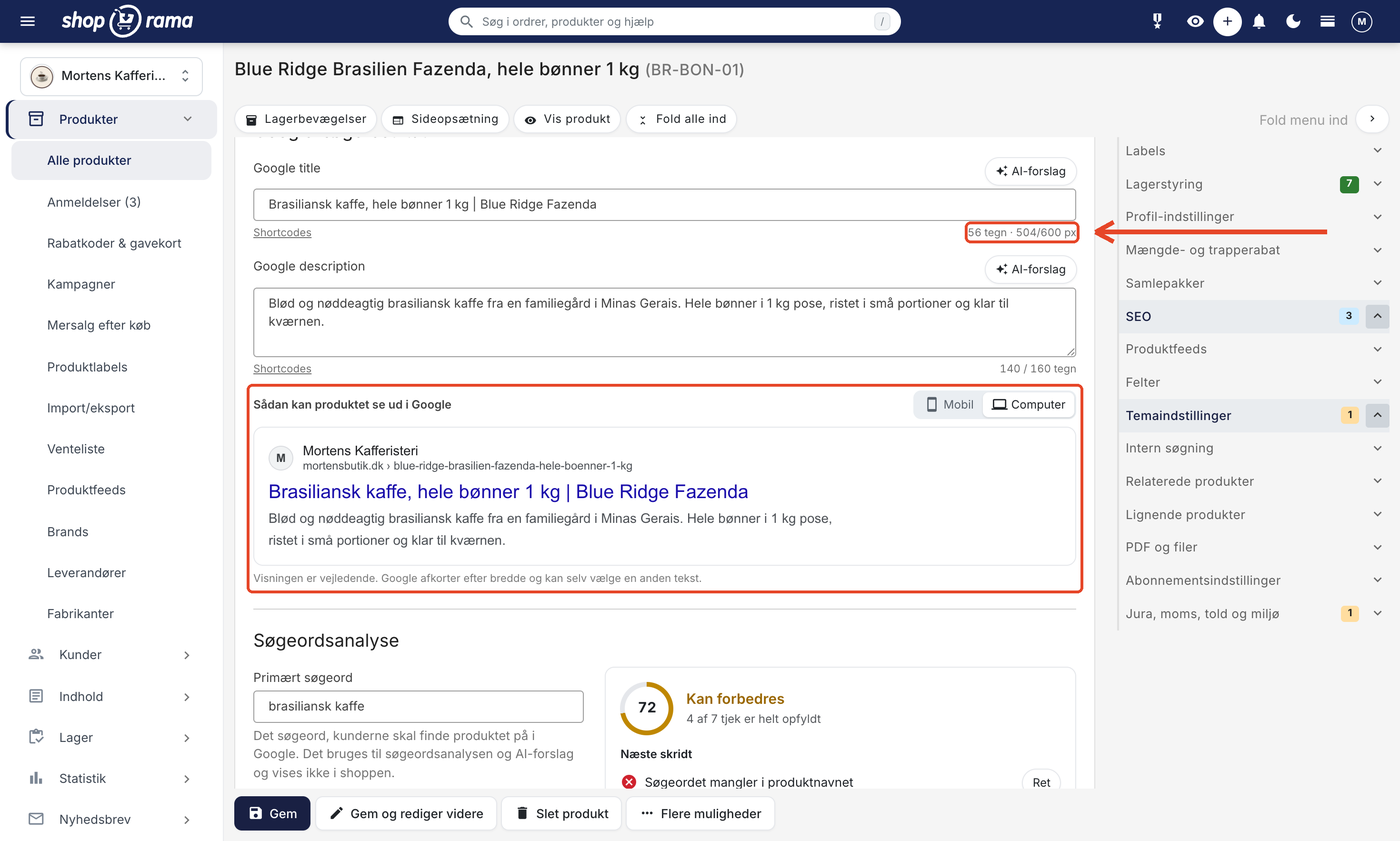Collapse the Produkter sidebar section
Screen dimensions: 1400x841
[x=111, y=119]
